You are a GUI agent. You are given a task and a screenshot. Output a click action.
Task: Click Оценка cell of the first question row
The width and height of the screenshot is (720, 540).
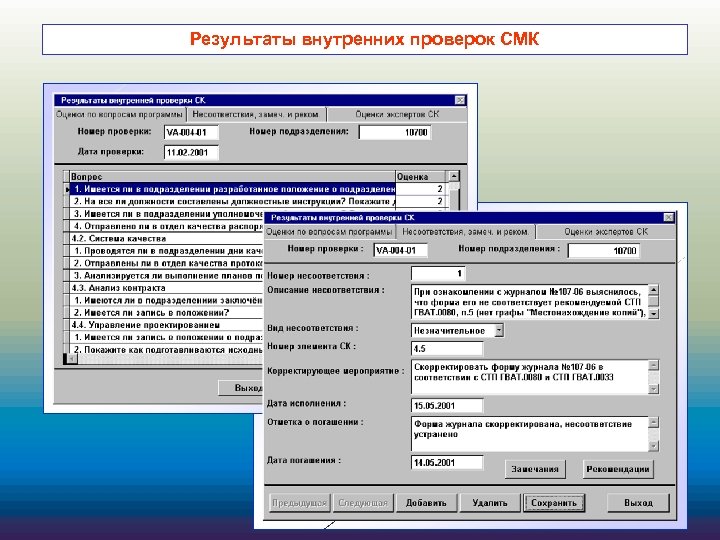pos(420,189)
